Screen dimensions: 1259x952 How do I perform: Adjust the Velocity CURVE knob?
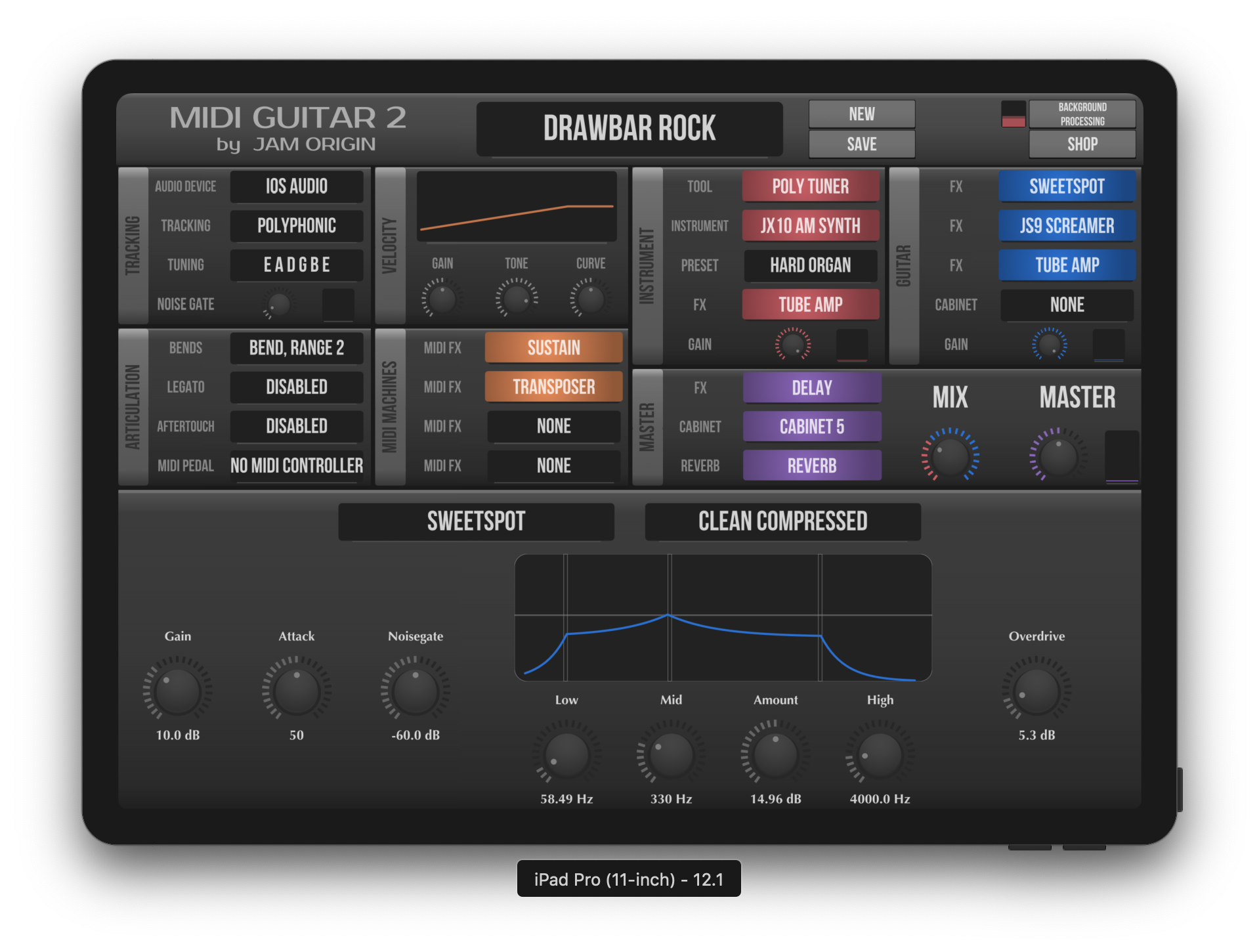tap(591, 299)
